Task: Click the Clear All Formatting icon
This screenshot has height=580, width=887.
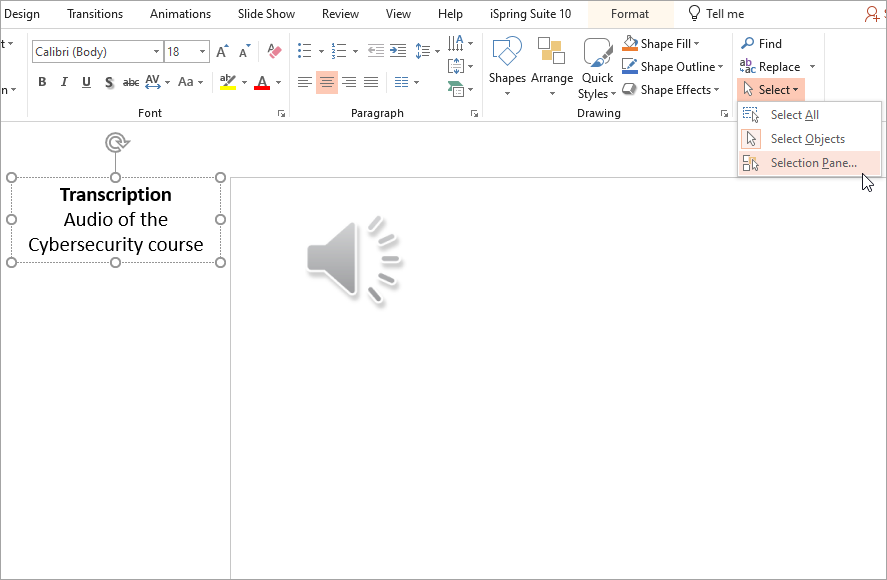Action: click(275, 52)
